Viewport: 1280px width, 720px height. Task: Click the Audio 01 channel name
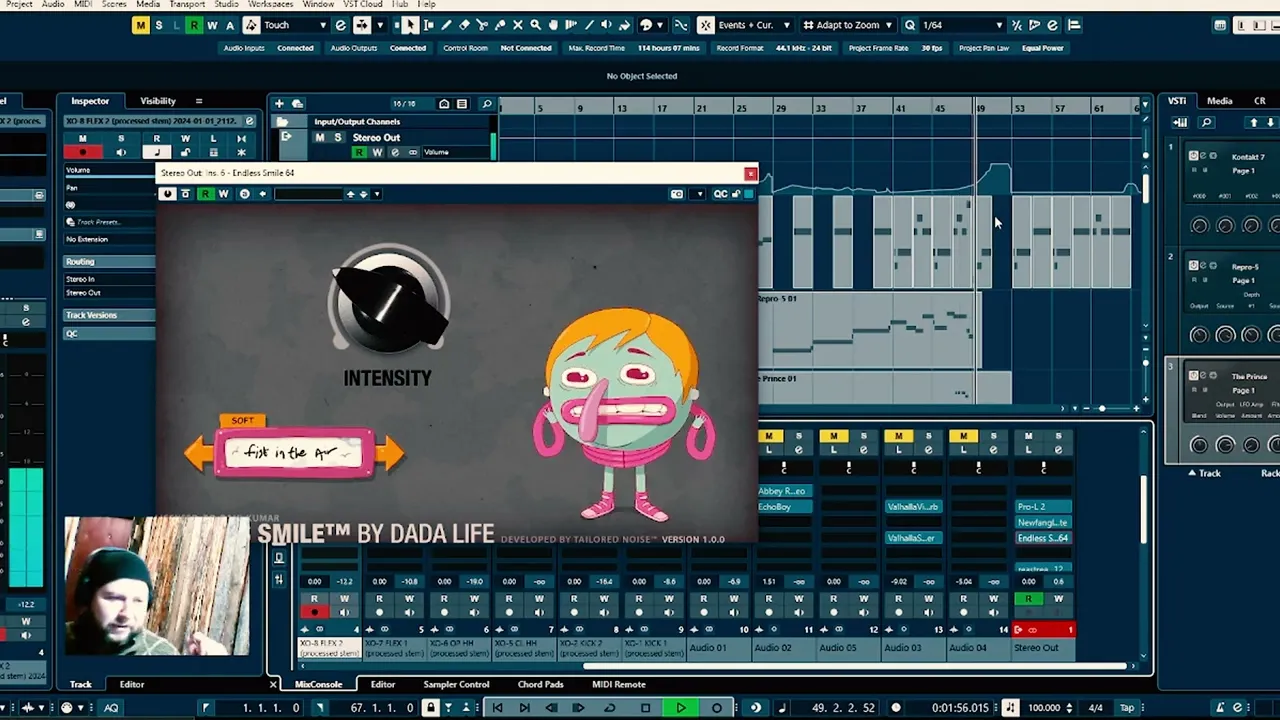coord(707,648)
